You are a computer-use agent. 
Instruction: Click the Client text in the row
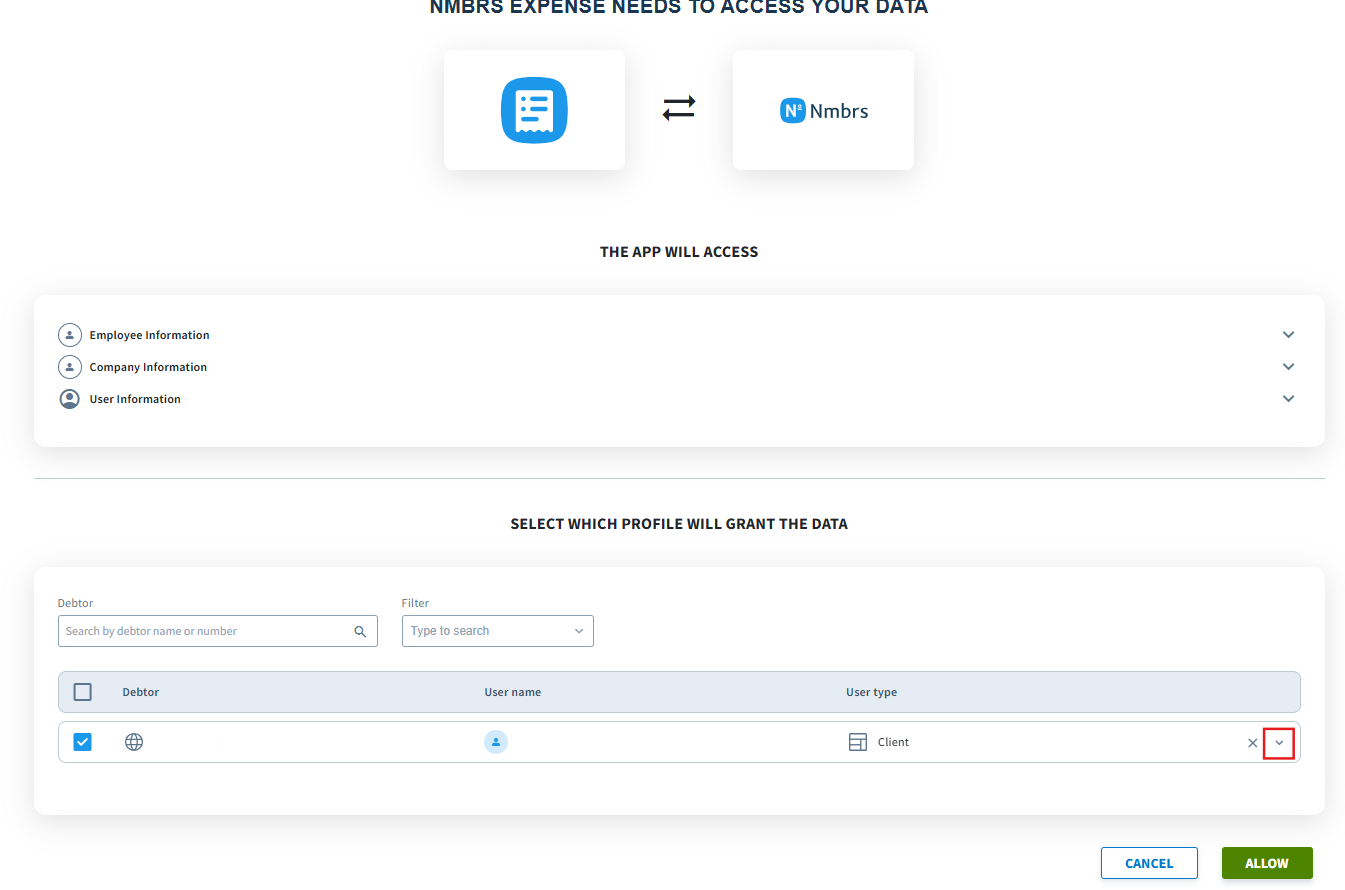coord(893,742)
